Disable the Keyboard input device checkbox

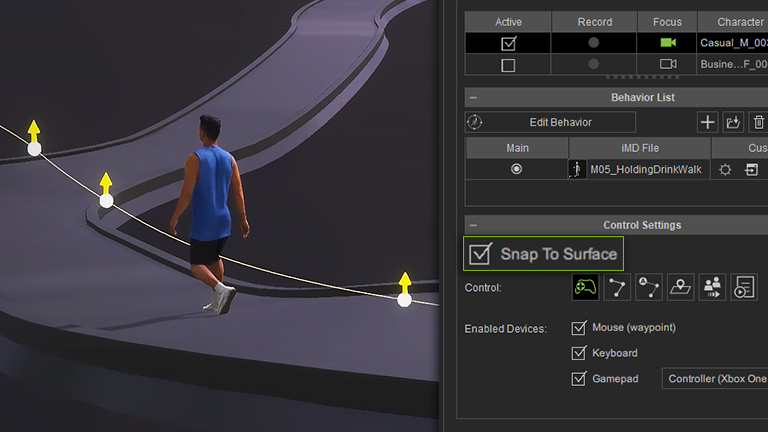(578, 353)
